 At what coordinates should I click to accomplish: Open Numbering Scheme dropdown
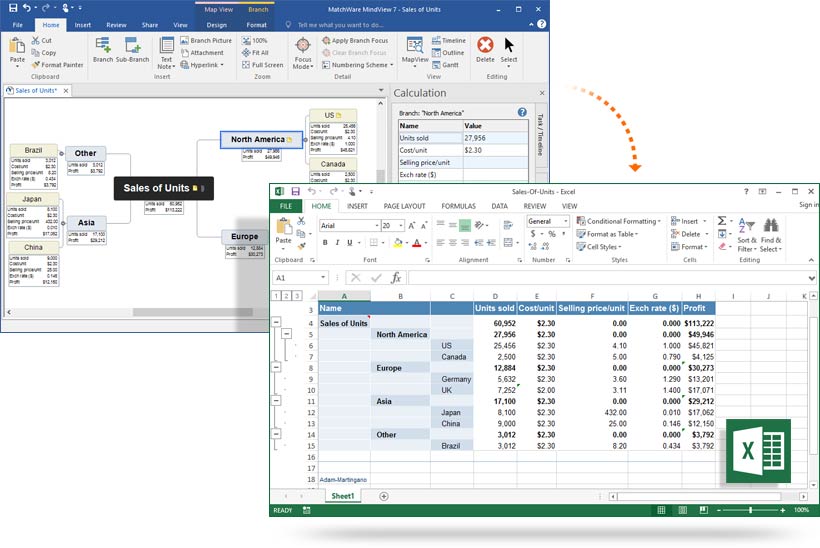[392, 65]
